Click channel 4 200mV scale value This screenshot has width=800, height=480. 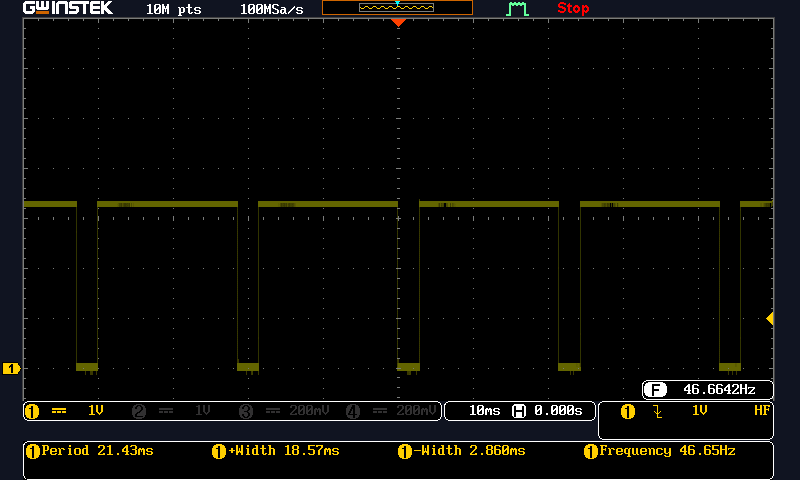point(416,411)
